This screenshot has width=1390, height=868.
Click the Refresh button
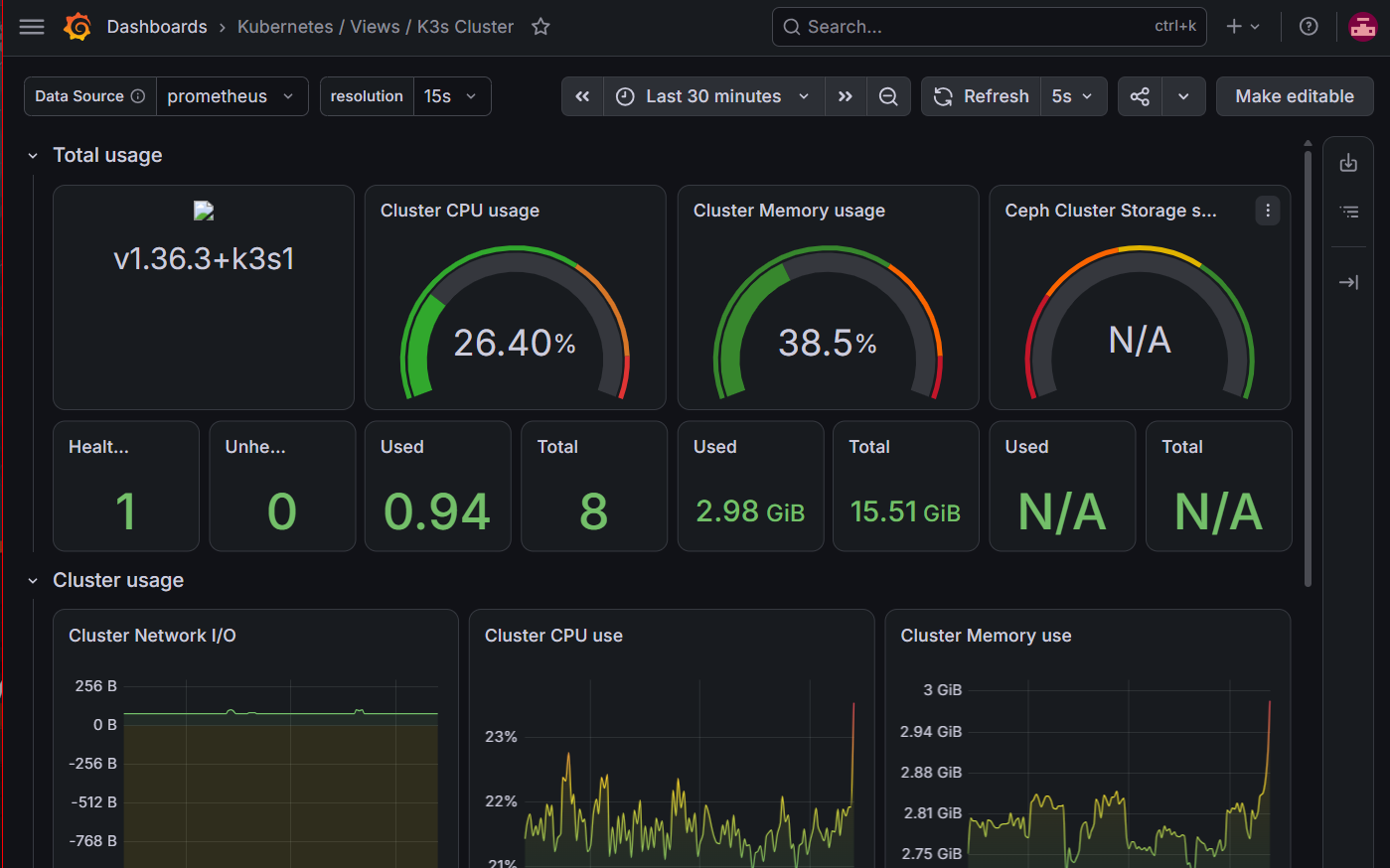point(982,96)
